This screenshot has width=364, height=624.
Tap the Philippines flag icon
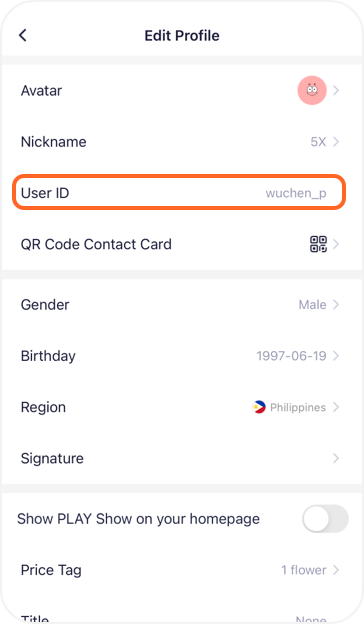(259, 407)
